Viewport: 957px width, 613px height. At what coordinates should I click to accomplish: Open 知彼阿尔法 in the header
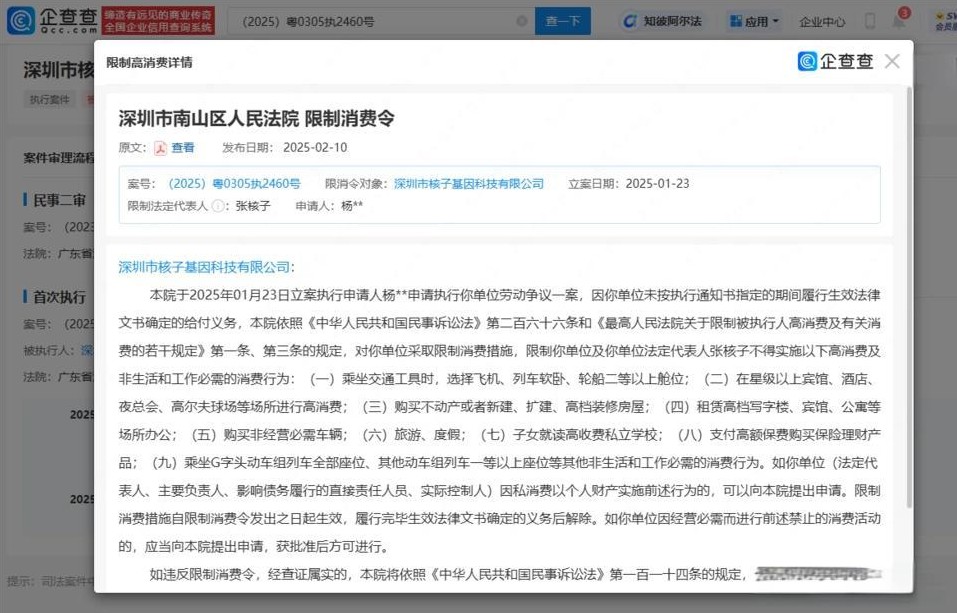pyautogui.click(x=662, y=21)
